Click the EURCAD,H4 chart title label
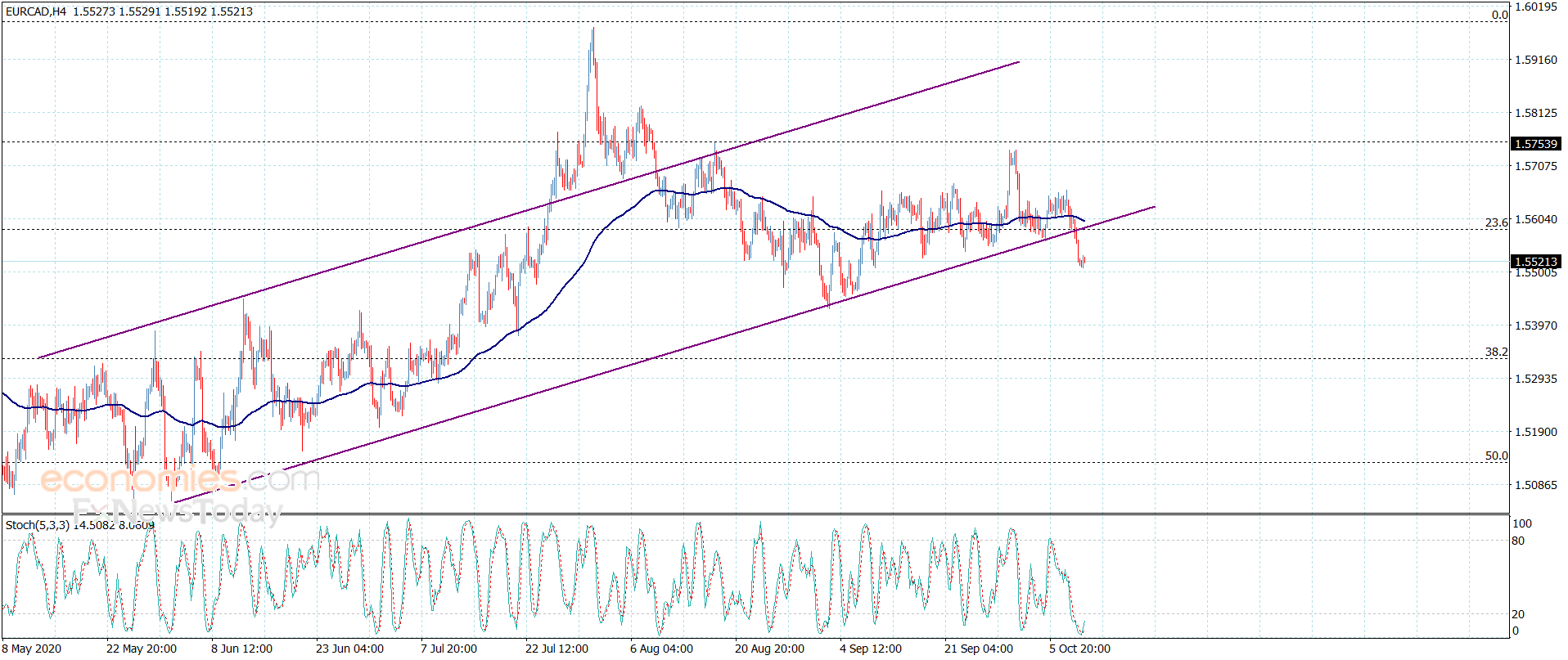The width and height of the screenshot is (1568, 660). coord(36,11)
